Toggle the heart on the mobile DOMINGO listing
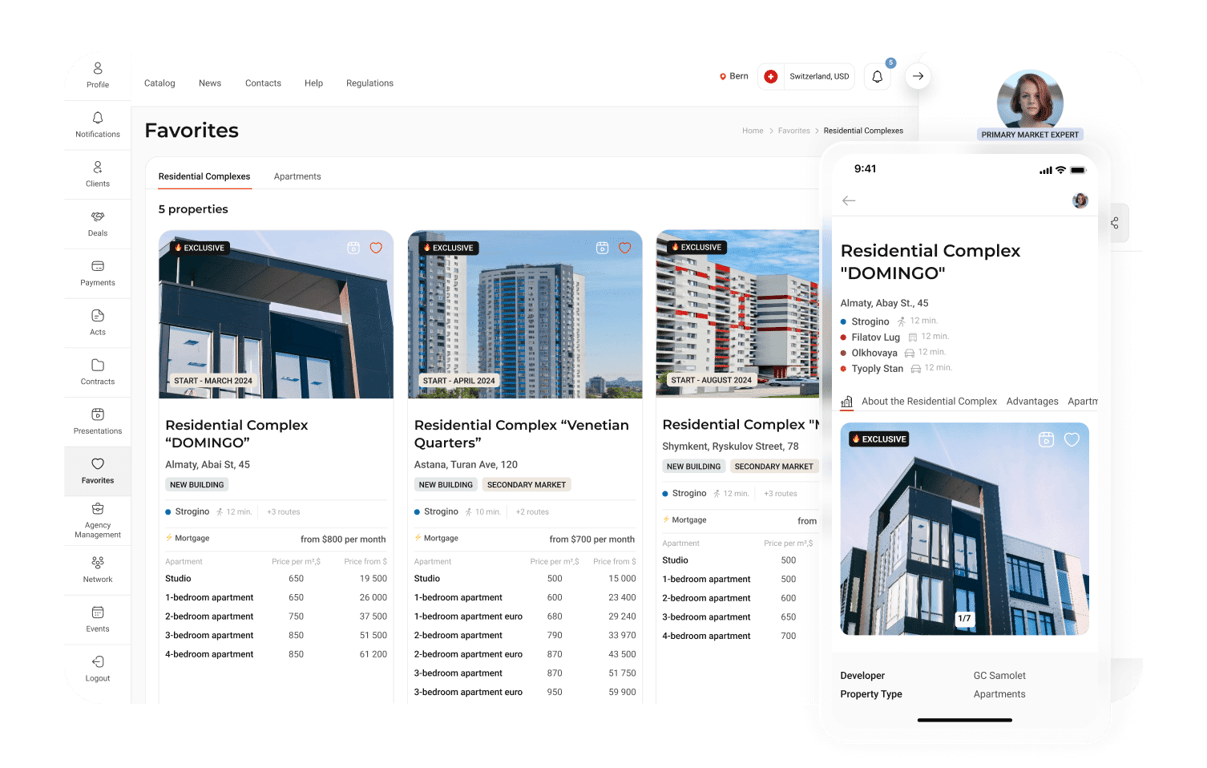Screen dimensions: 1207x768 click(x=1071, y=439)
